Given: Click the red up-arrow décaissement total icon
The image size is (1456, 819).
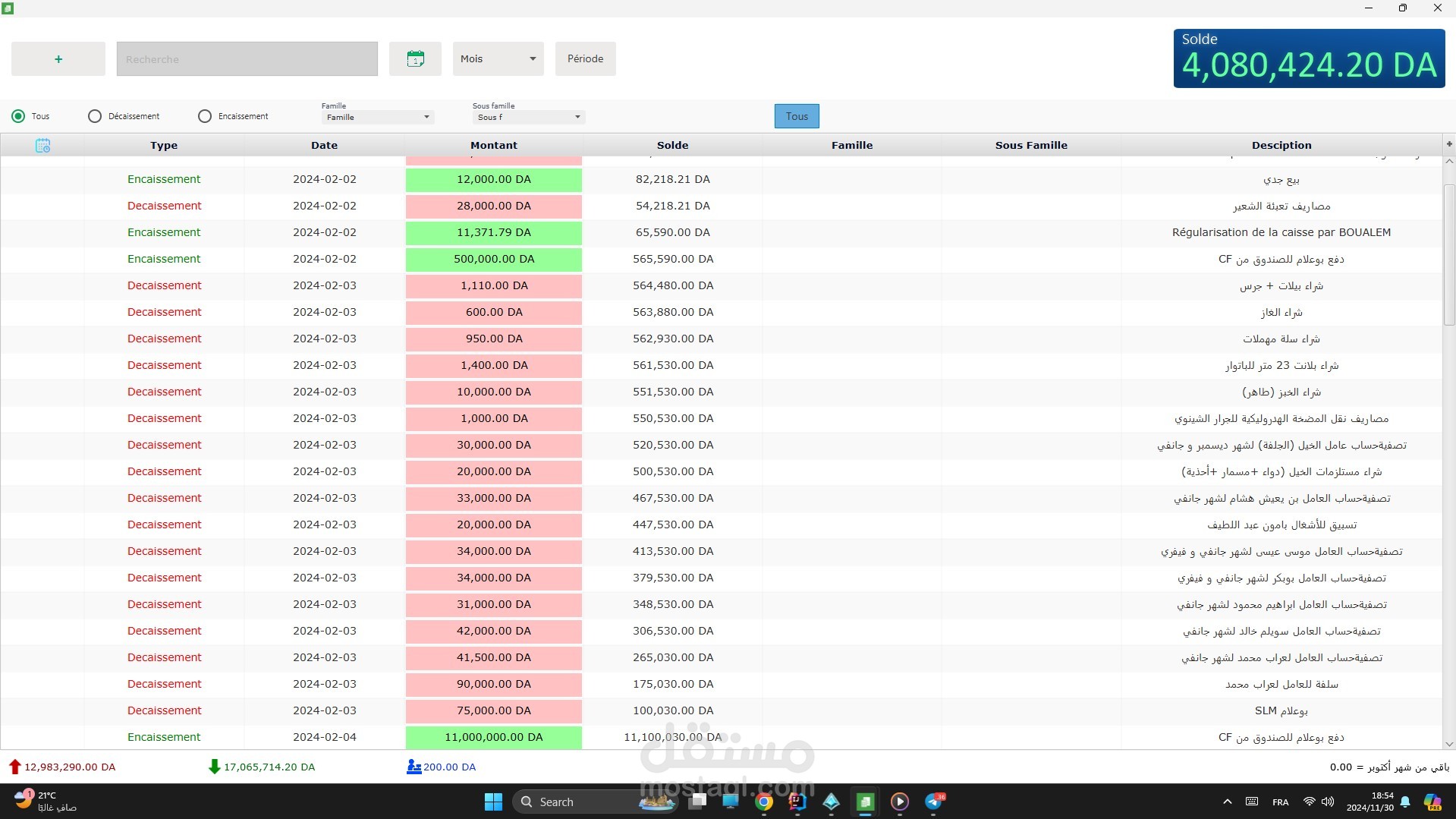Looking at the screenshot, I should (x=14, y=767).
